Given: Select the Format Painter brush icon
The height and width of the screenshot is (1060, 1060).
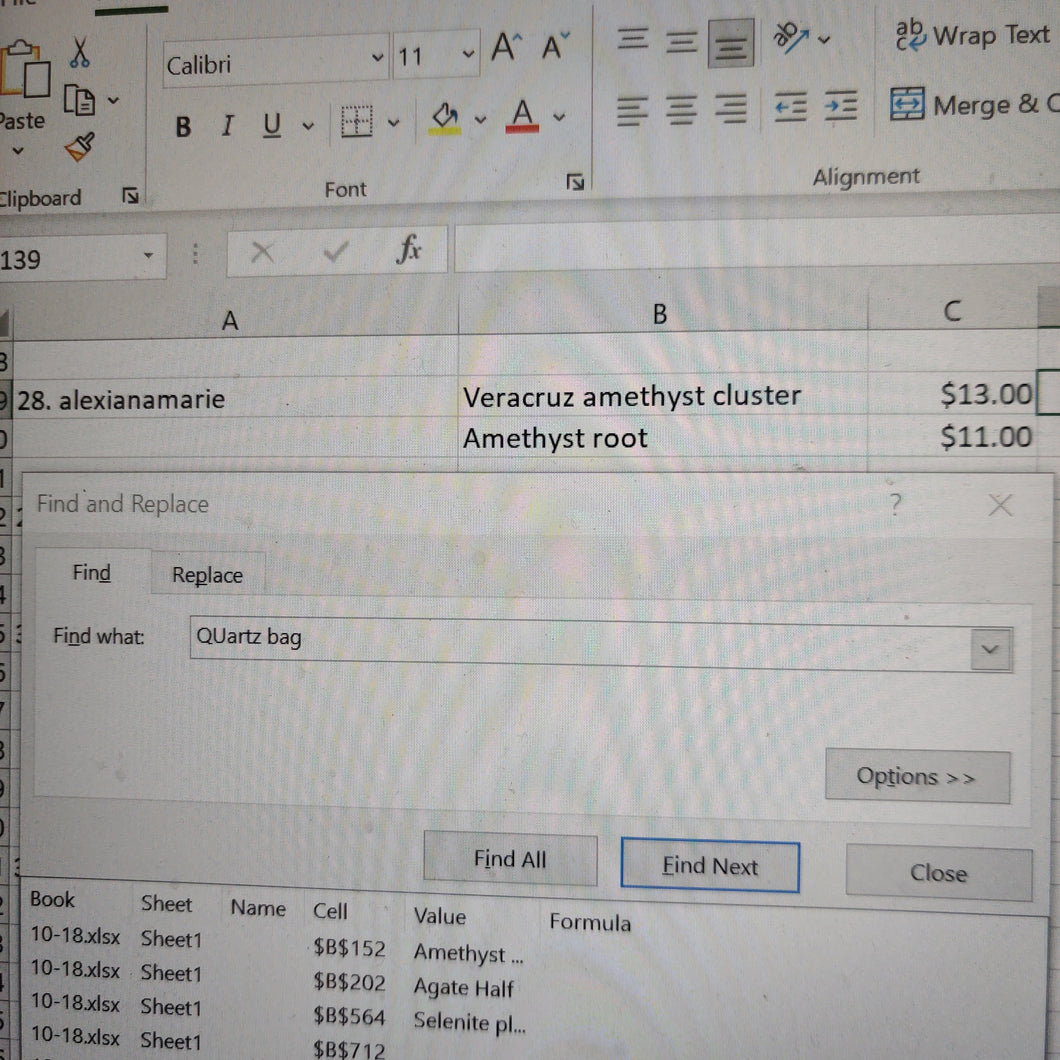Looking at the screenshot, I should tap(80, 147).
